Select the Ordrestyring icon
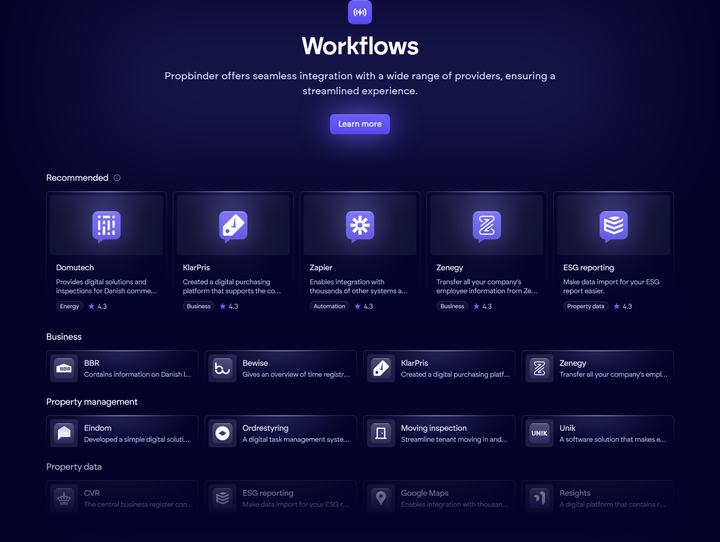This screenshot has height=542, width=720. pyautogui.click(x=223, y=433)
